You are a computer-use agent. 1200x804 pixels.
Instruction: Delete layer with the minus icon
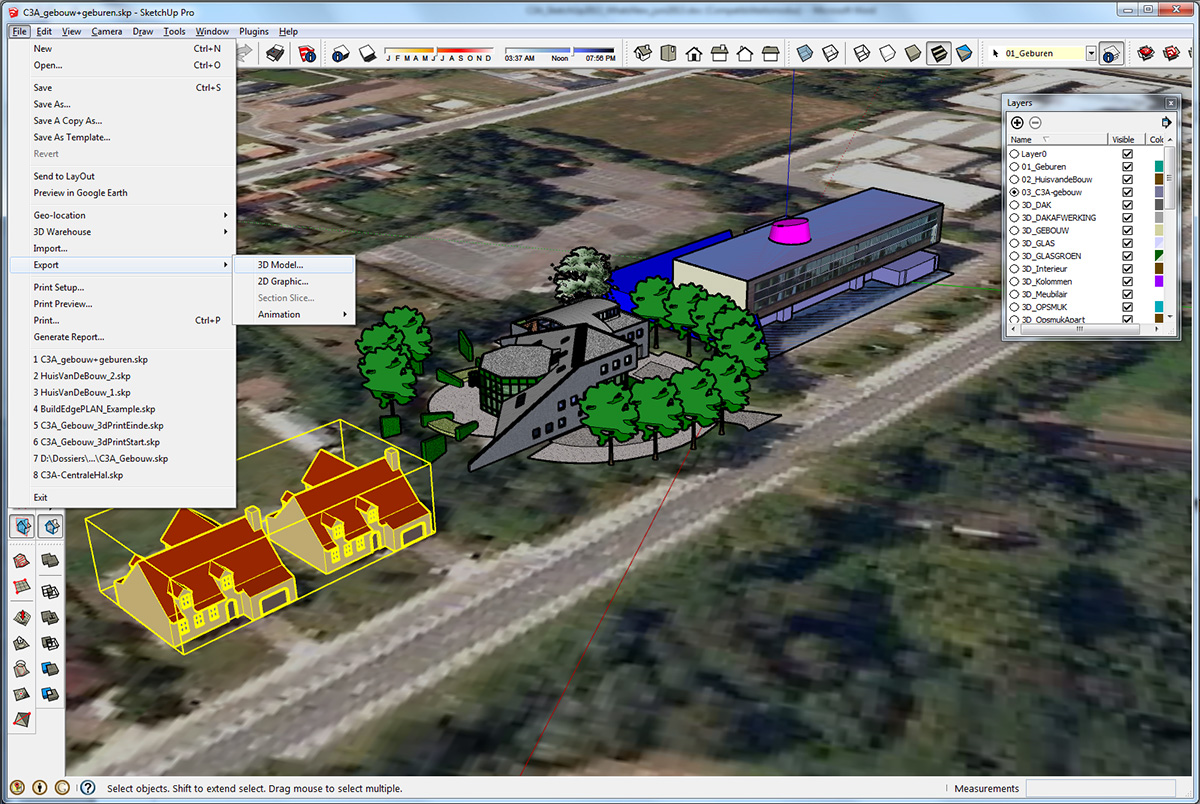(x=1036, y=122)
